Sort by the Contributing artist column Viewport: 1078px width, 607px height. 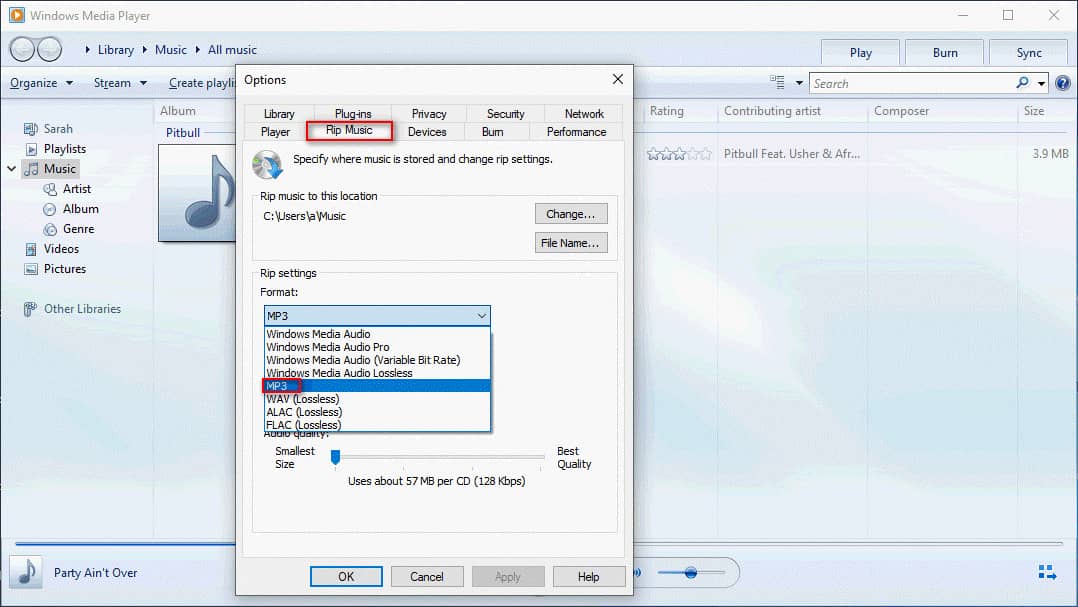click(772, 111)
